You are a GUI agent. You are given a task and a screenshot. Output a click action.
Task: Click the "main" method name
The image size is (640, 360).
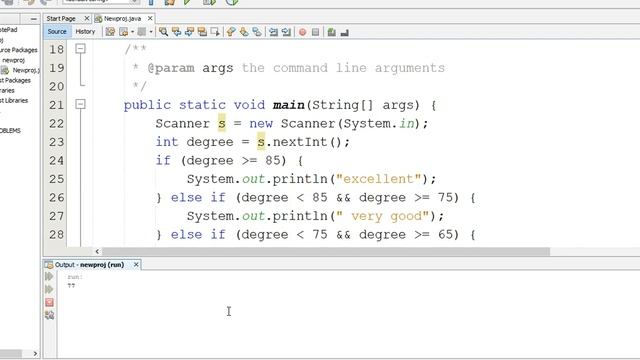click(x=289, y=105)
